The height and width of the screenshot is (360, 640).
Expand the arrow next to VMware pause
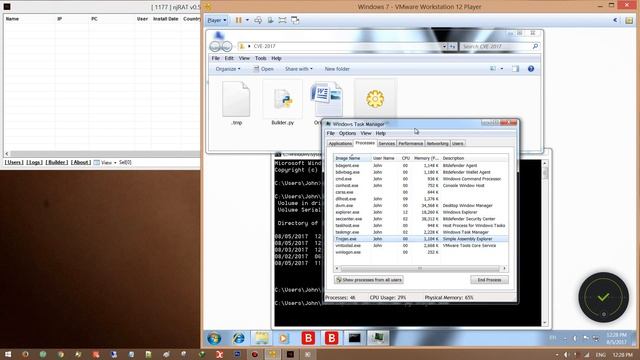pos(247,20)
